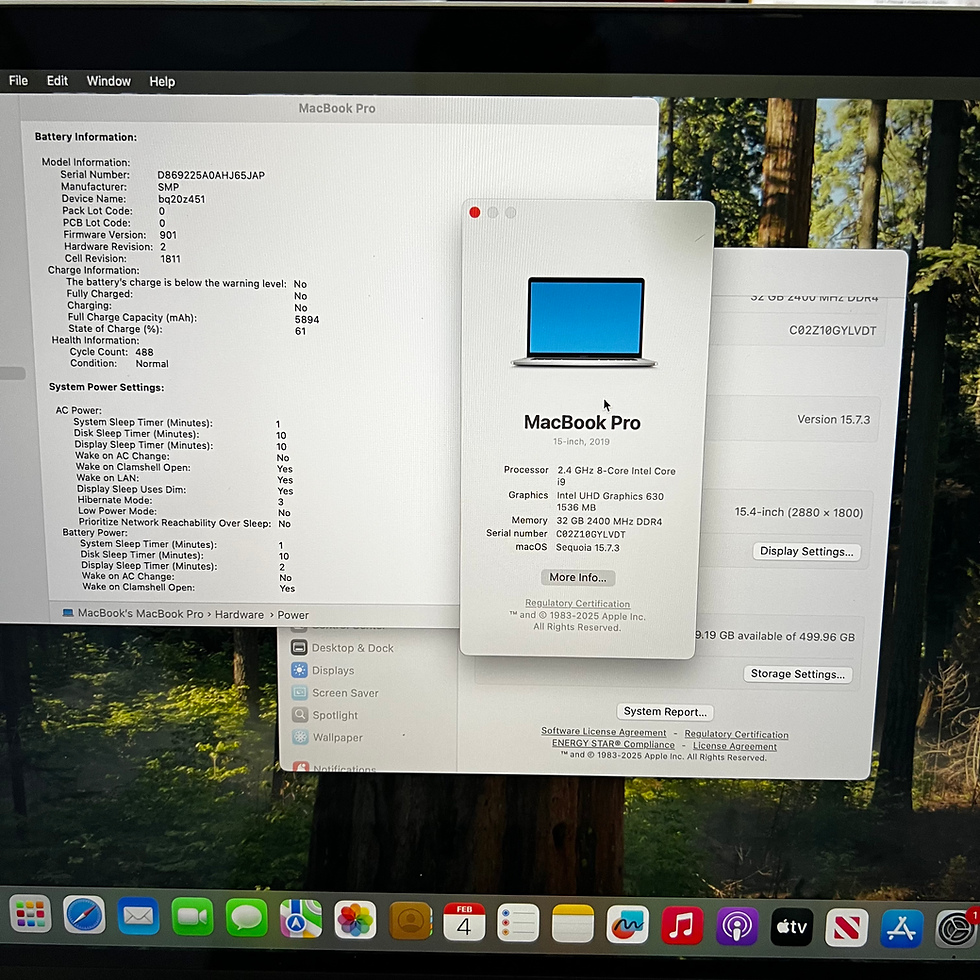Open the ENERGY STAR Compliance link

(x=613, y=744)
